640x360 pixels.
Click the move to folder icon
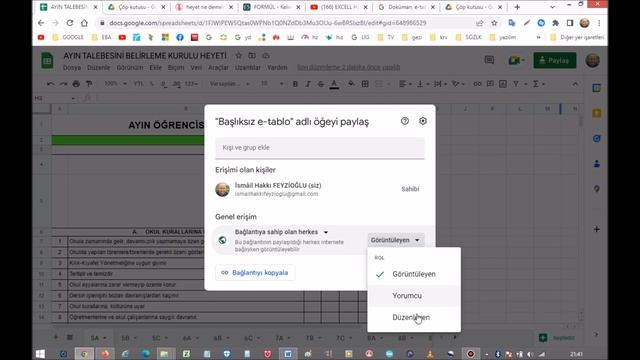(x=252, y=56)
